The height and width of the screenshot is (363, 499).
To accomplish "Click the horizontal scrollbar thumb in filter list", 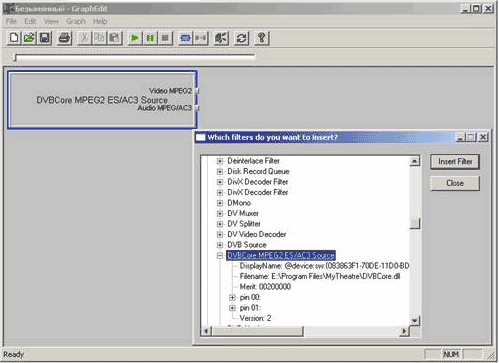I will pos(257,331).
